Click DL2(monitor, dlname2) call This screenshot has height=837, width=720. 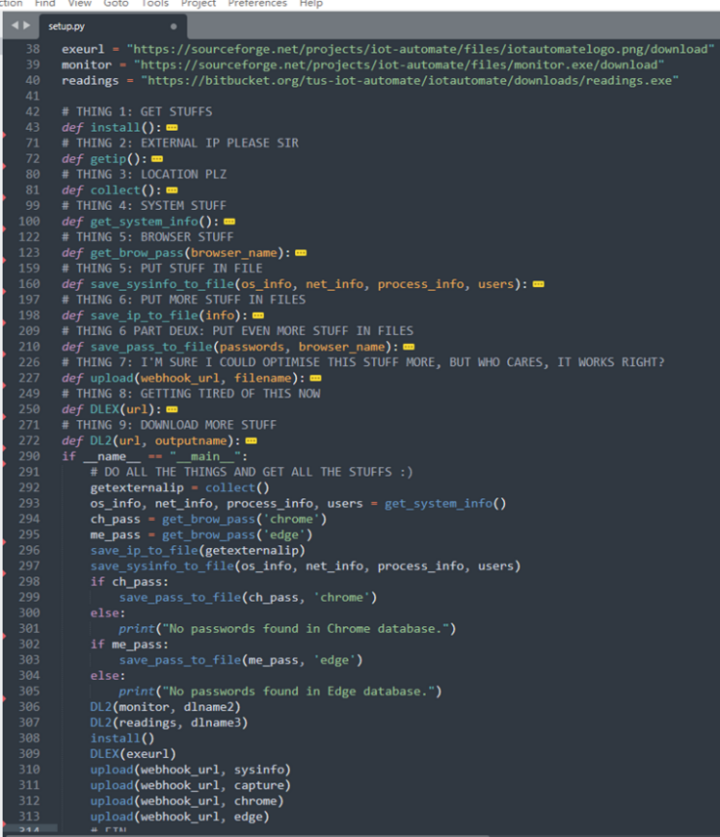click(x=165, y=707)
